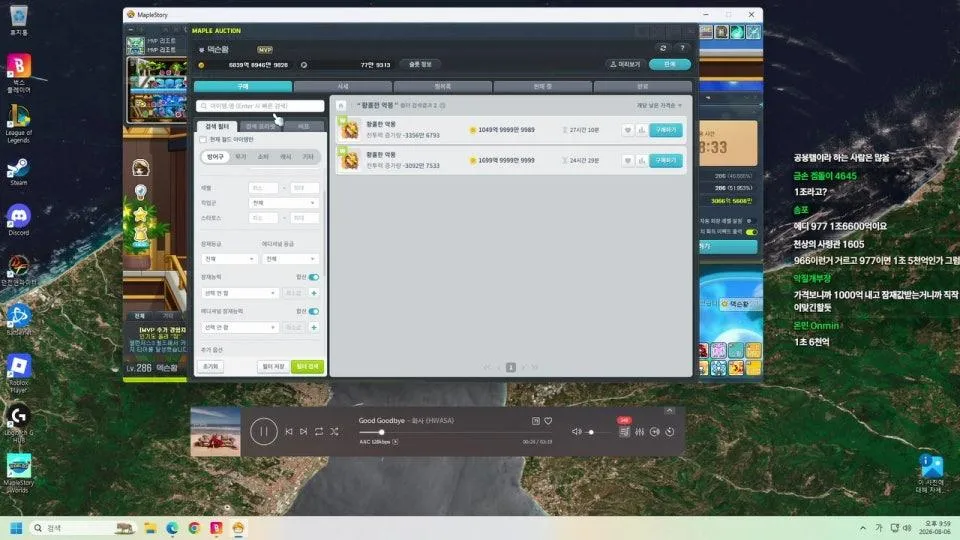Open the results sort order dropdown
Image resolution: width=960 pixels, height=540 pixels.
(659, 105)
